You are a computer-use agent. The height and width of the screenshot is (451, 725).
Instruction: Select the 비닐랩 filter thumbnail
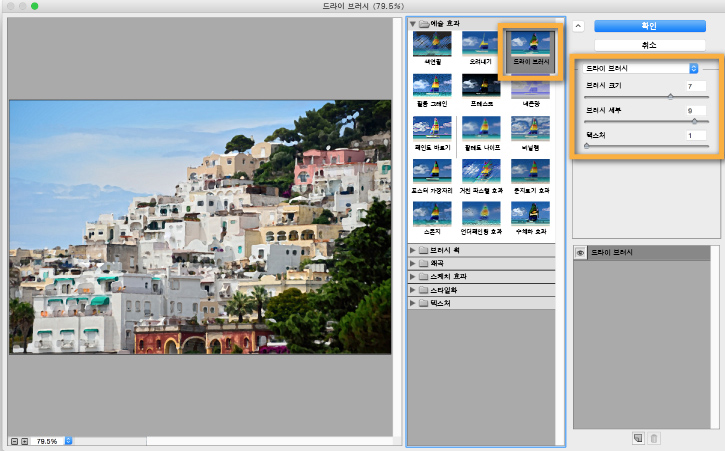tap(530, 129)
